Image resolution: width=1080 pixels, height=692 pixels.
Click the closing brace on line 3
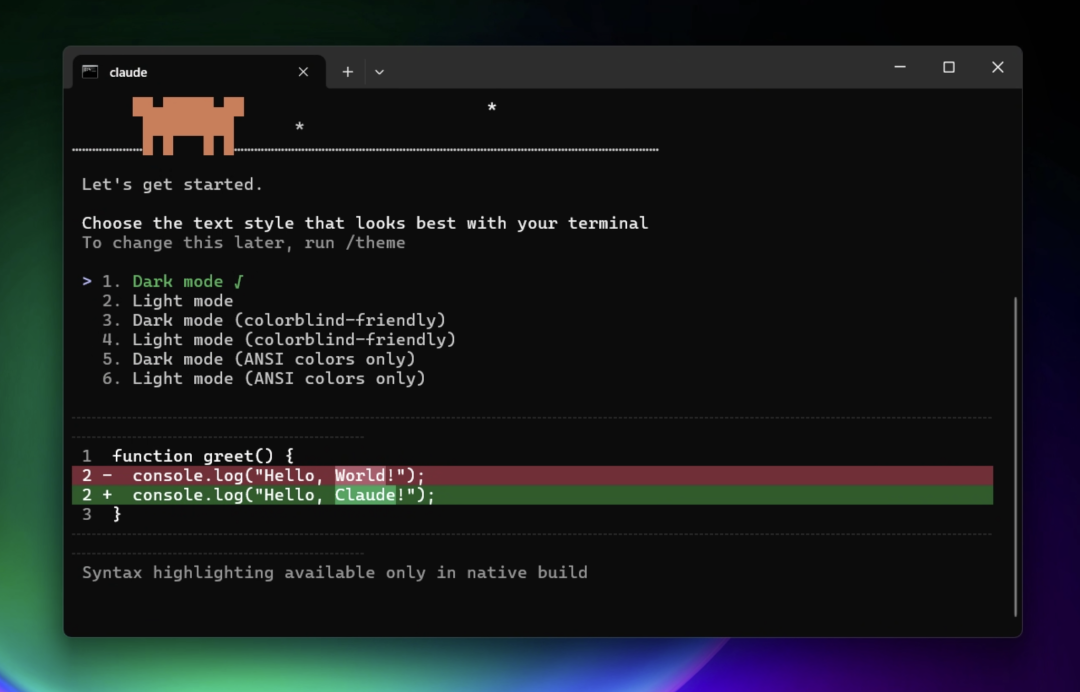point(117,514)
